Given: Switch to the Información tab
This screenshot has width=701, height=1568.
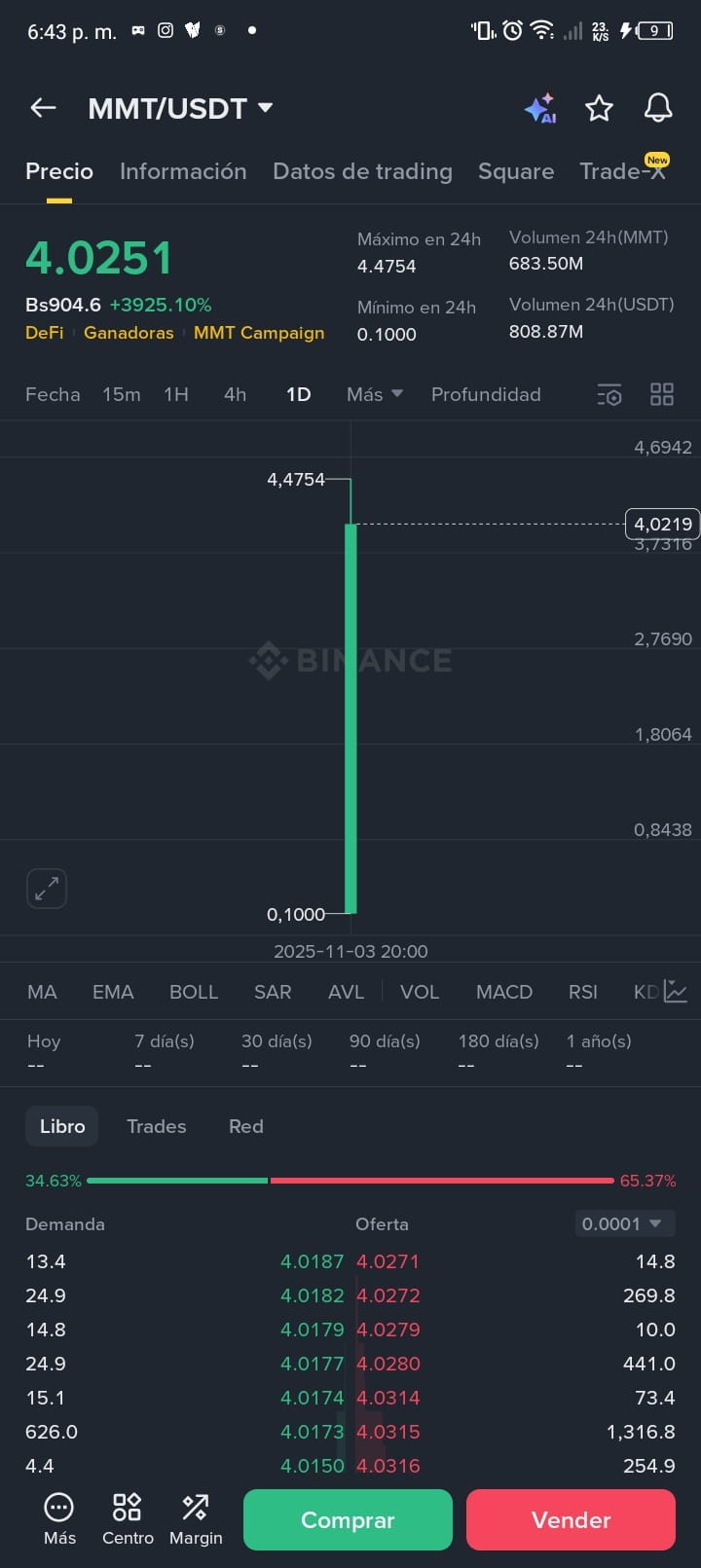Looking at the screenshot, I should coord(183,171).
